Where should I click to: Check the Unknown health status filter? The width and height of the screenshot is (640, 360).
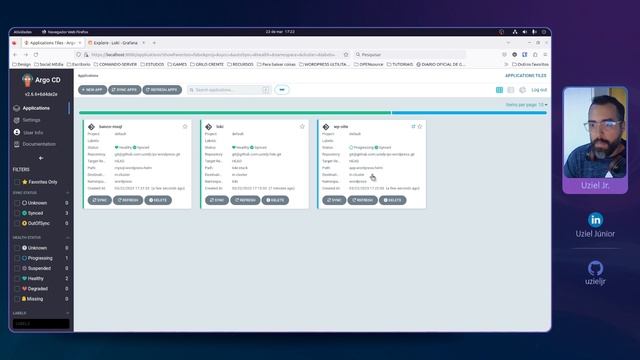coord(17,248)
